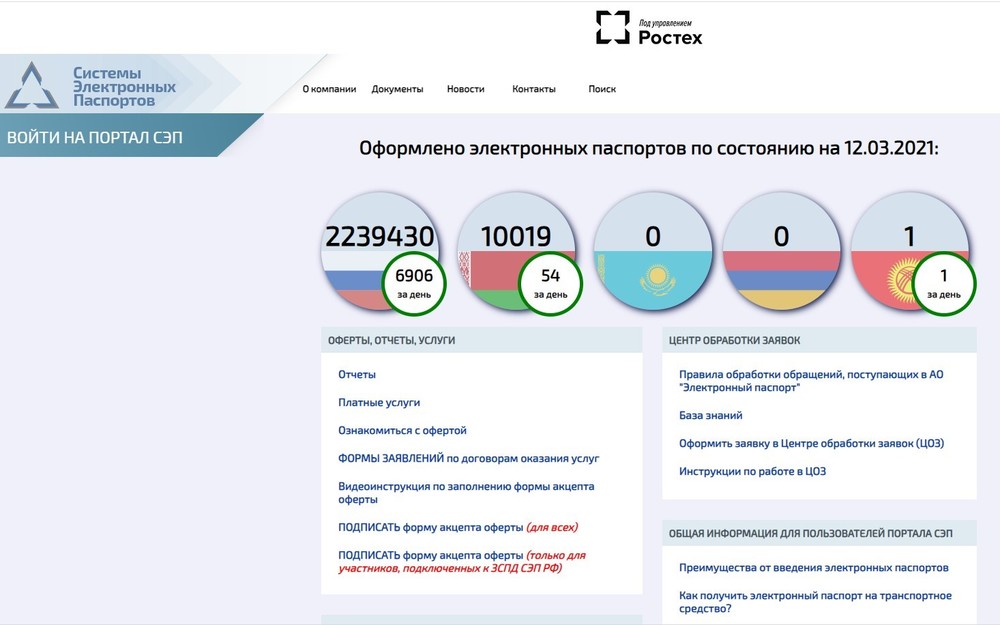Open Контакты in the navigation bar
Screen dimensions: 1000x625
(x=533, y=89)
